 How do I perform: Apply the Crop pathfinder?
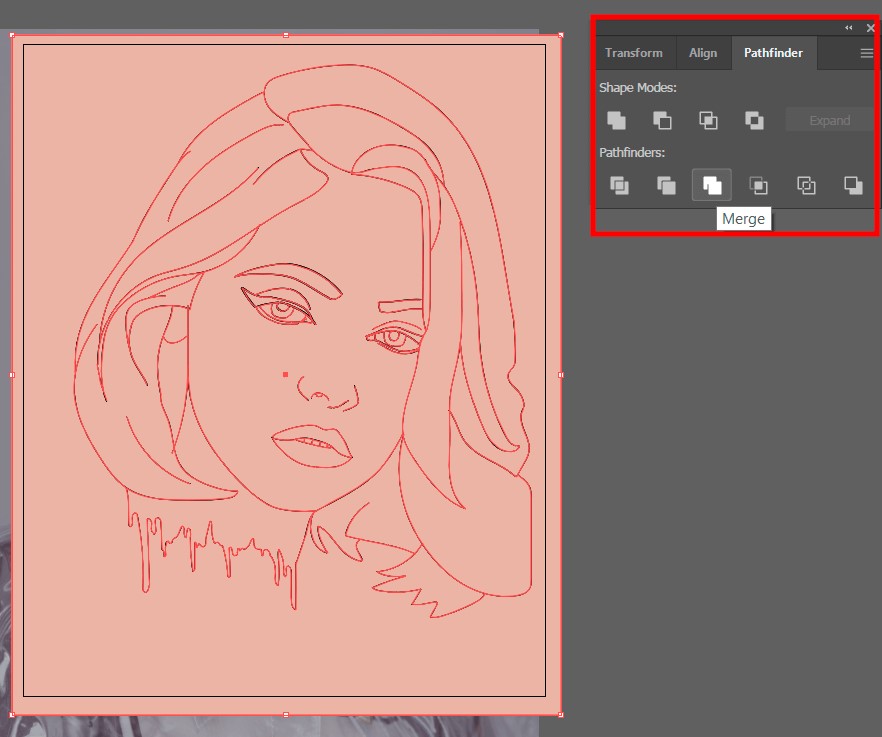click(759, 185)
